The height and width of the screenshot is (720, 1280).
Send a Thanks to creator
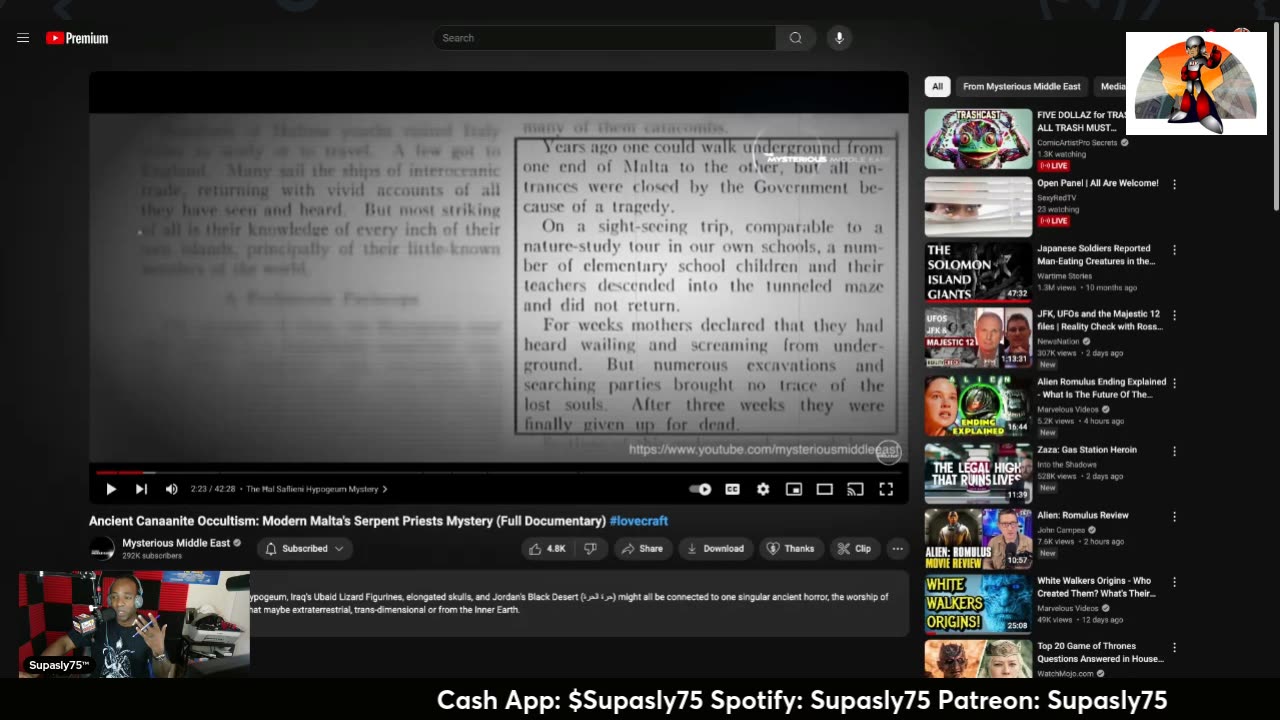(790, 548)
